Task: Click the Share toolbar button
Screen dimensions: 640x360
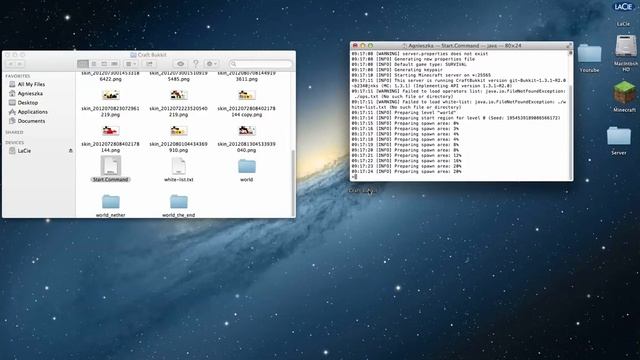Action: click(149, 64)
